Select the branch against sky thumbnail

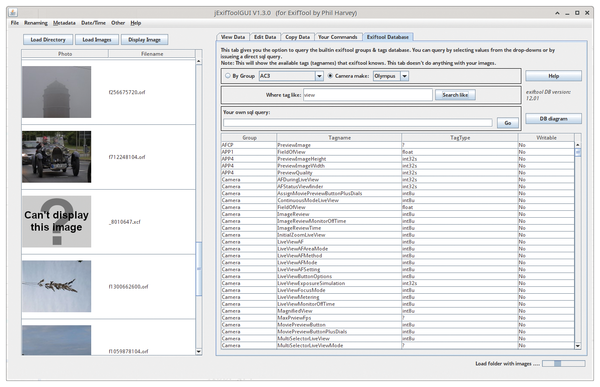click(x=57, y=286)
